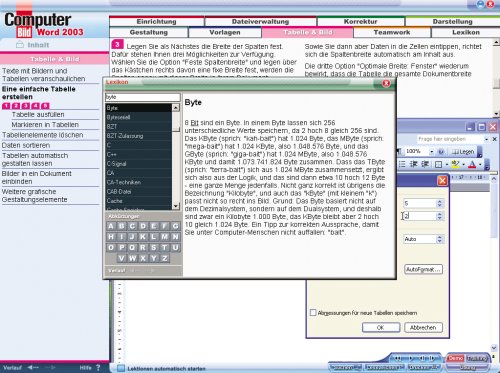Open lesson 'Tabellenelemente löschen'
Viewport: 500px width, 373px height.
[x=43, y=135]
